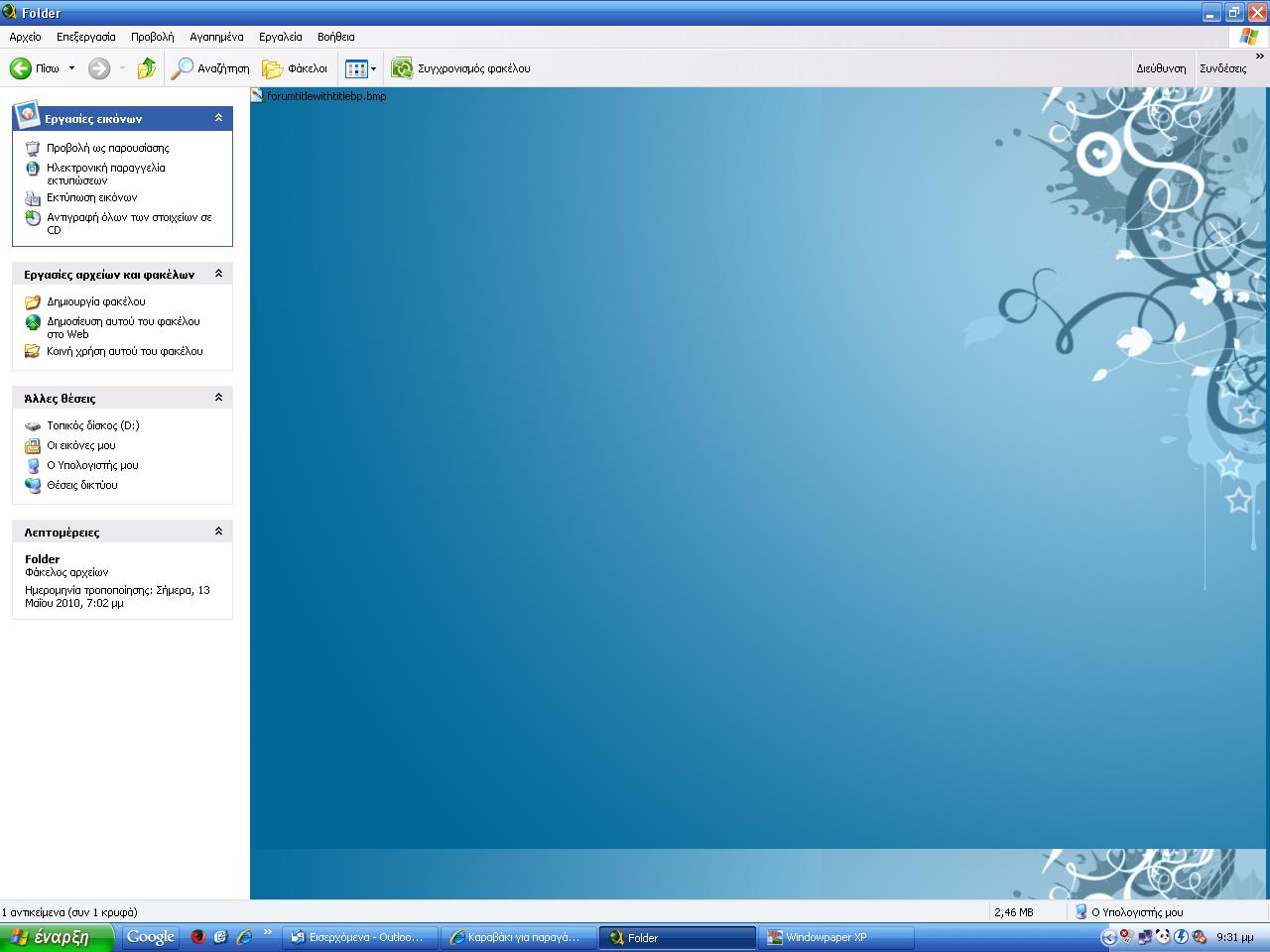Open the Πίσω history dropdown arrow
This screenshot has width=1270, height=952.
point(71,68)
